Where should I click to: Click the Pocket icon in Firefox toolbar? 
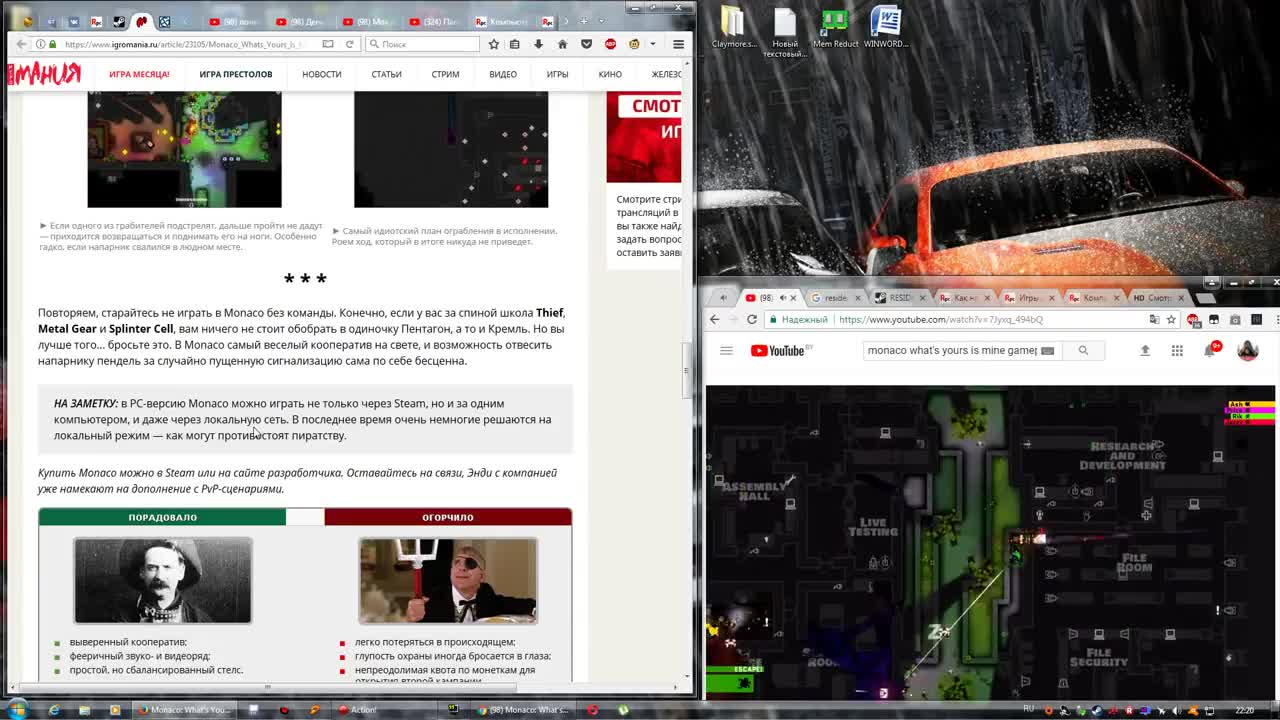point(586,44)
